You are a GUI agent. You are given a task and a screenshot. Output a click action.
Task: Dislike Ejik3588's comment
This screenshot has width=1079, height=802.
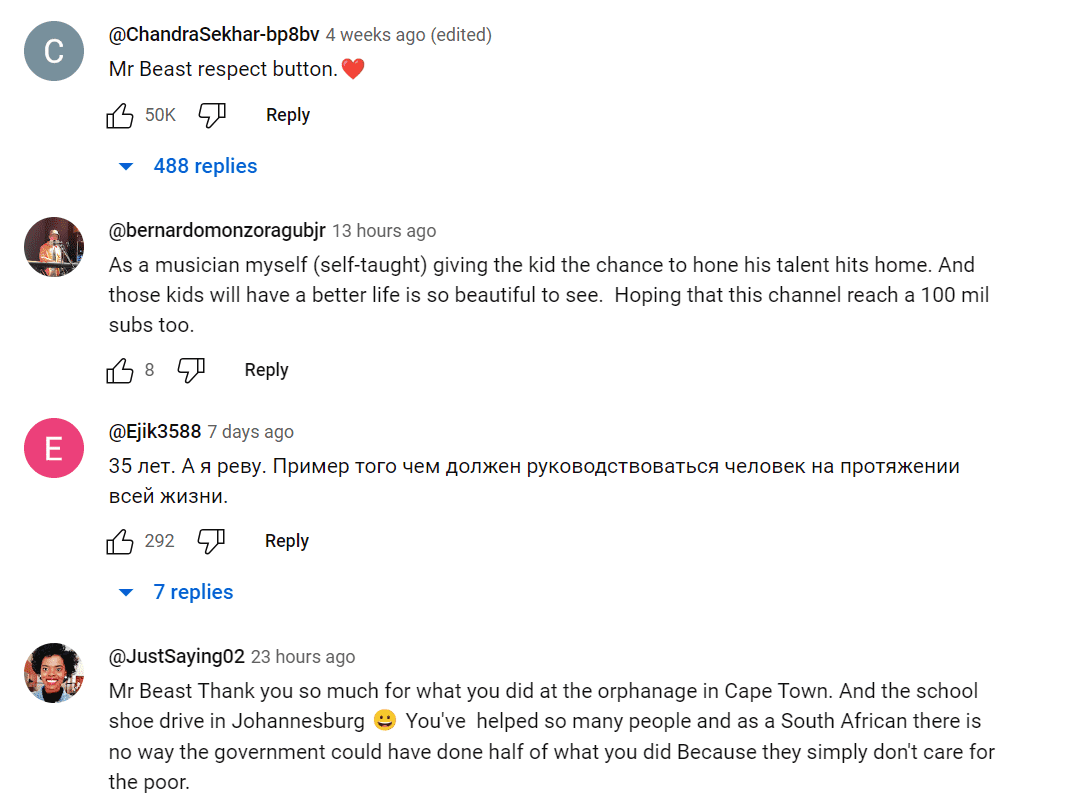(212, 542)
